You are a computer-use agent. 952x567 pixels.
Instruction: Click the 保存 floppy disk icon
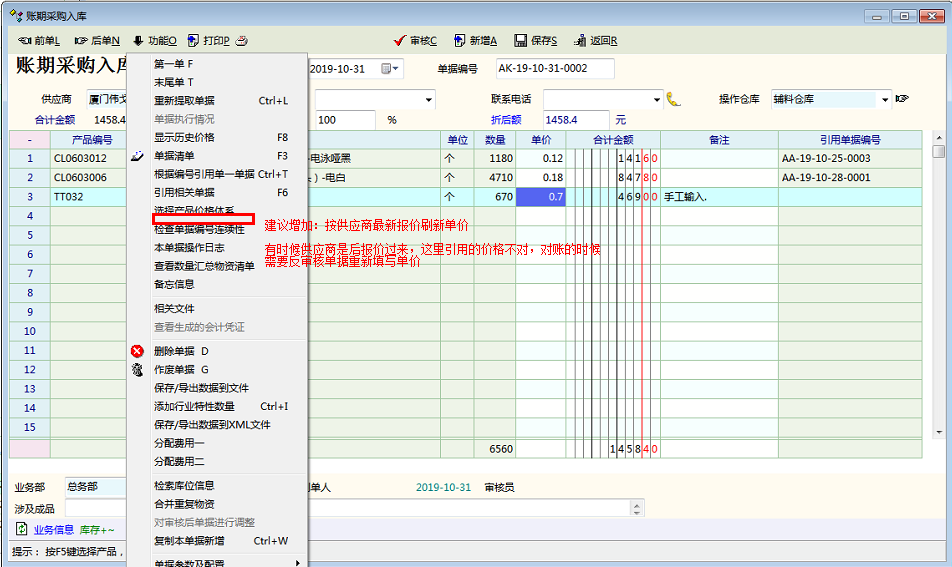click(x=520, y=41)
